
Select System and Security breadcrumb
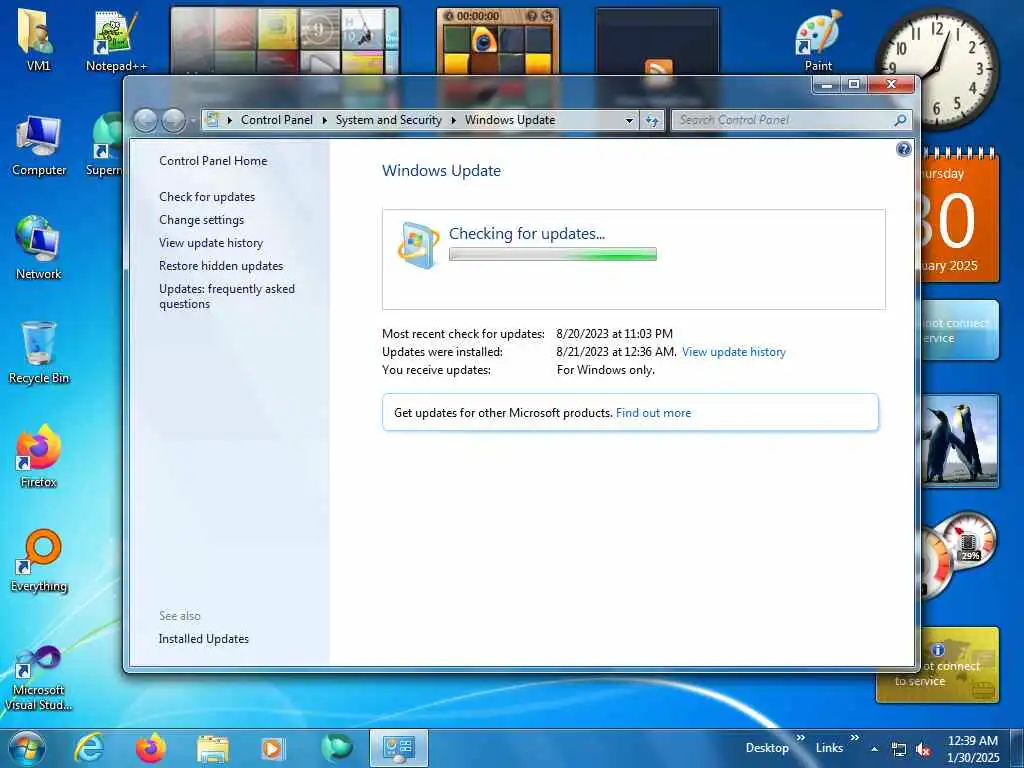[x=389, y=120]
